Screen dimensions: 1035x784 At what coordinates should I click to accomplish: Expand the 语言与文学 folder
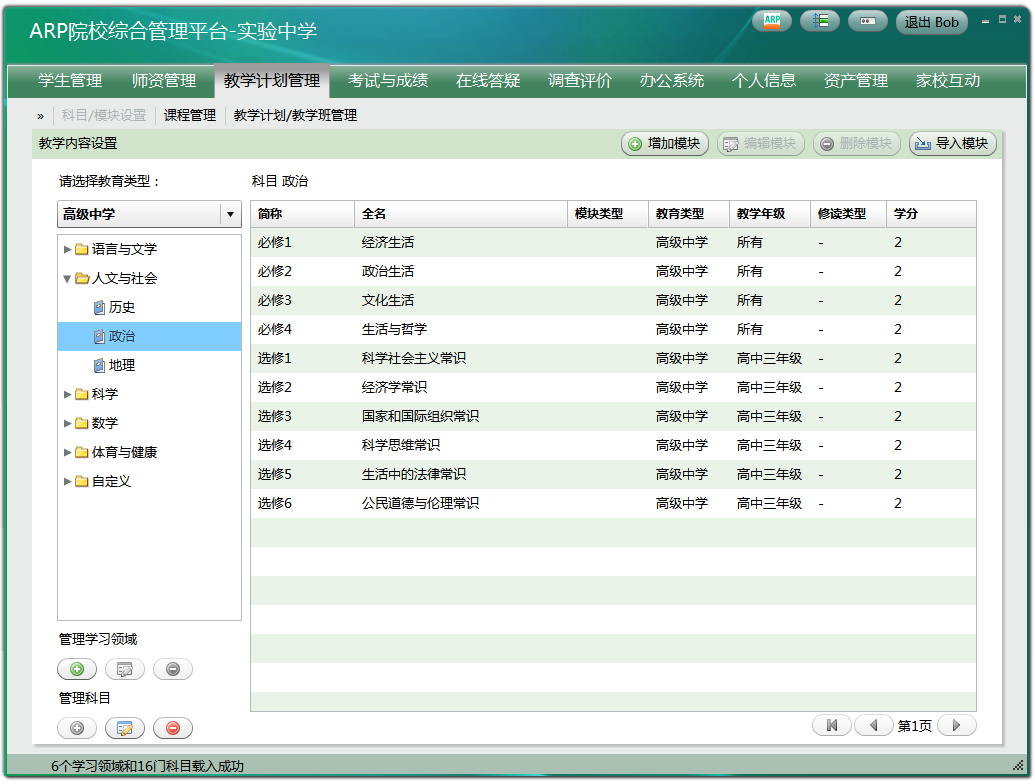click(67, 249)
